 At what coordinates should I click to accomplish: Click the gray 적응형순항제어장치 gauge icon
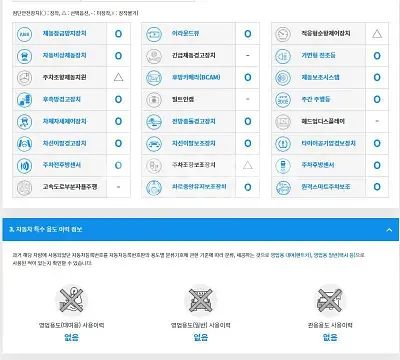click(283, 34)
